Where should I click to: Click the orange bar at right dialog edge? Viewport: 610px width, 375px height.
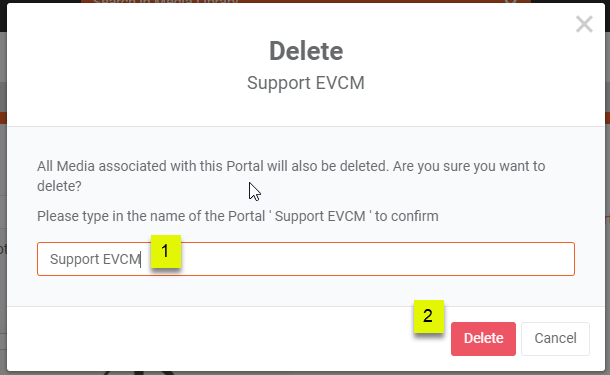607,118
